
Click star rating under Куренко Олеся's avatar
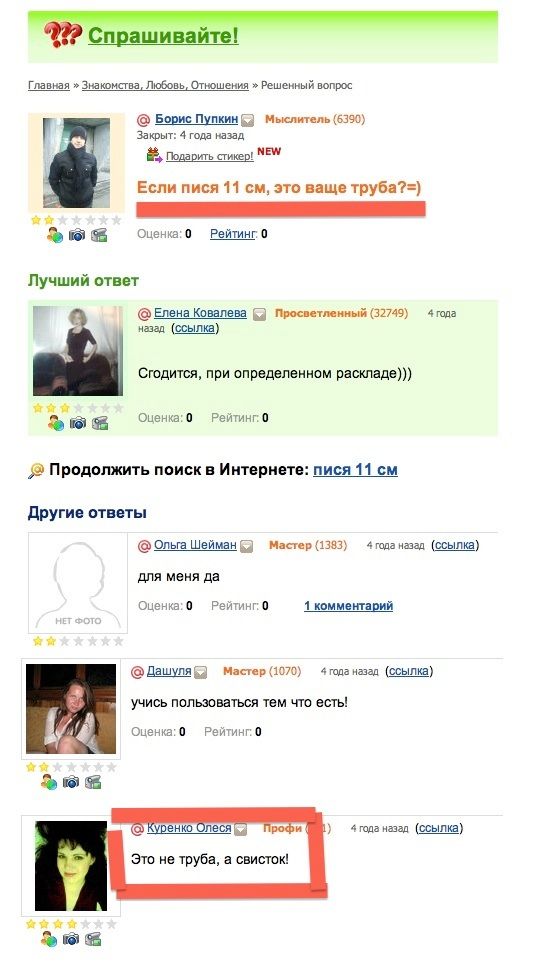tap(71, 923)
